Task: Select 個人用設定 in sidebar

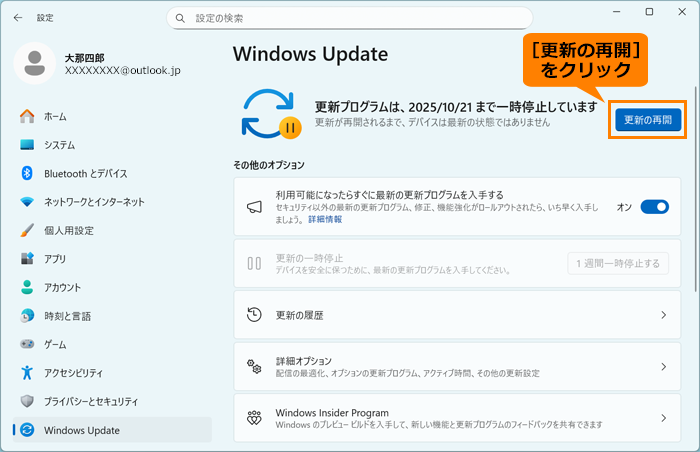Action: [112, 230]
